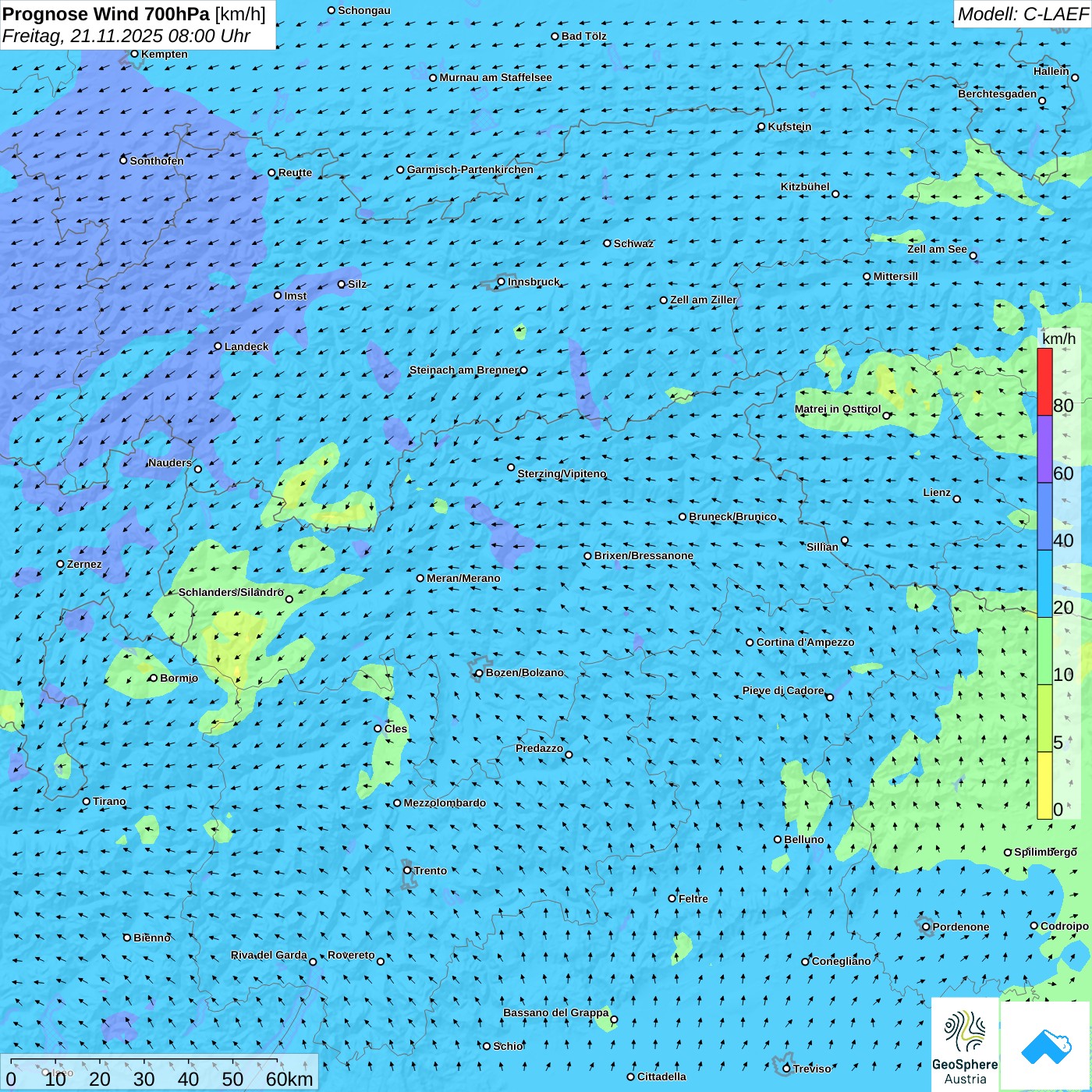This screenshot has height=1092, width=1092.
Task: Click the 'Zell am See' label
Action: (937, 249)
